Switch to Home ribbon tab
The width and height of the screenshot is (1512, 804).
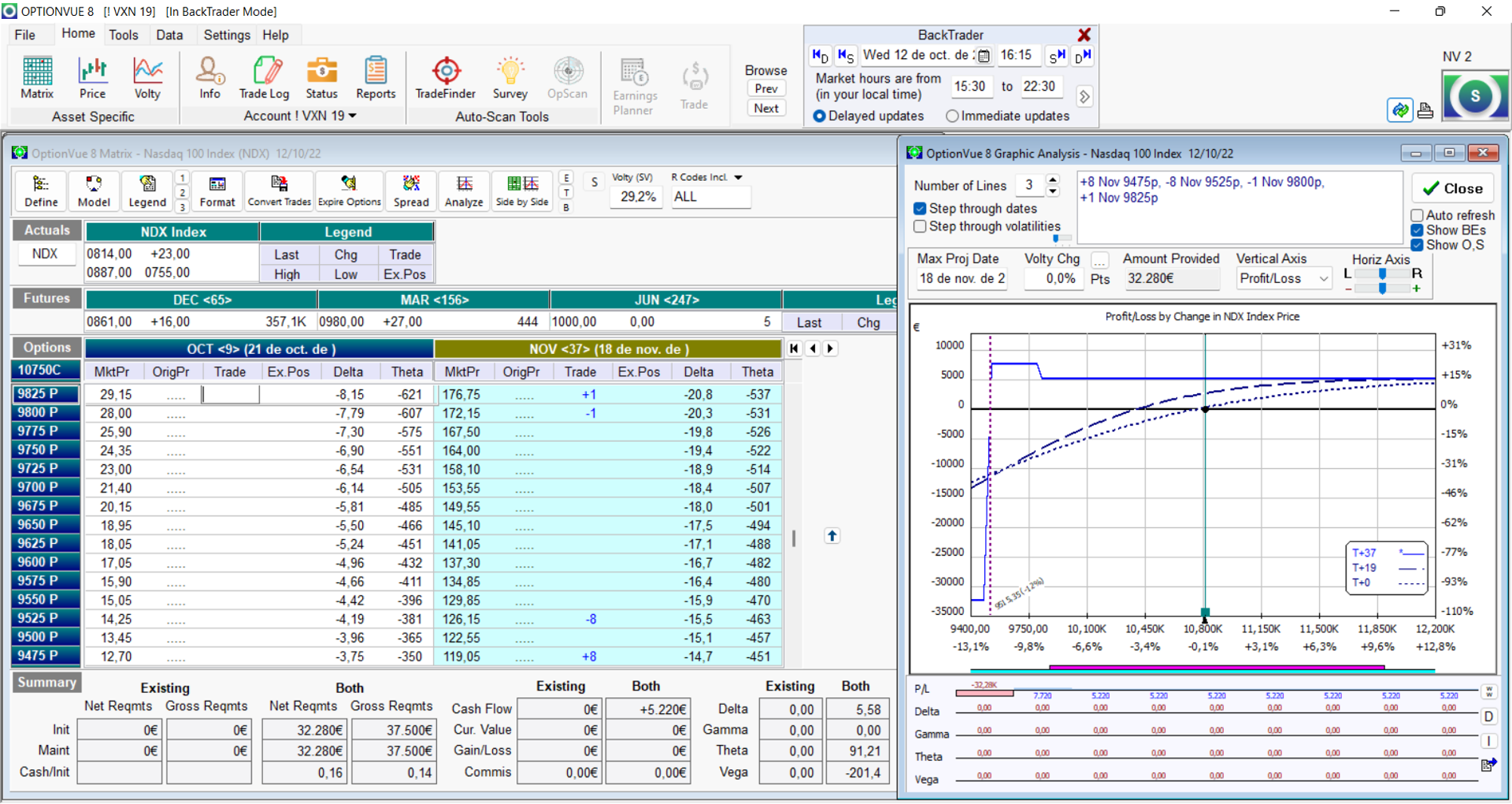coord(78,34)
